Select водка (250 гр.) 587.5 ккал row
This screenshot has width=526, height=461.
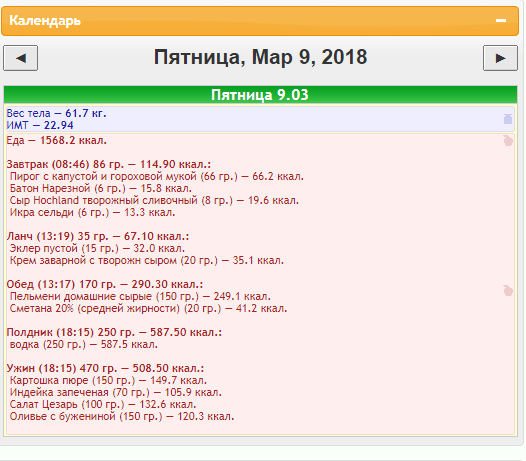tap(84, 345)
